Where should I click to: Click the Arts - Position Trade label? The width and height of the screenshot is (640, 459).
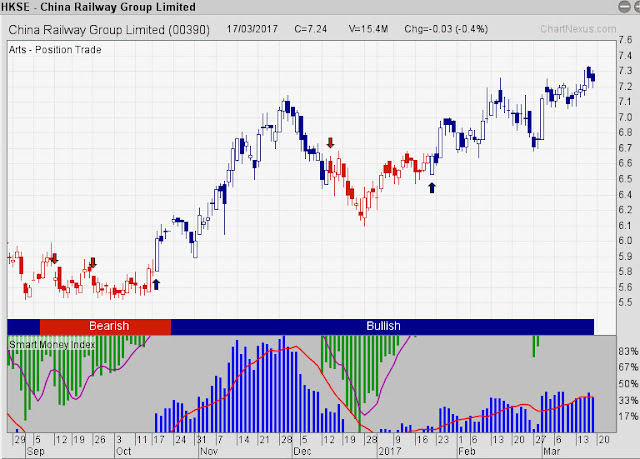55,50
